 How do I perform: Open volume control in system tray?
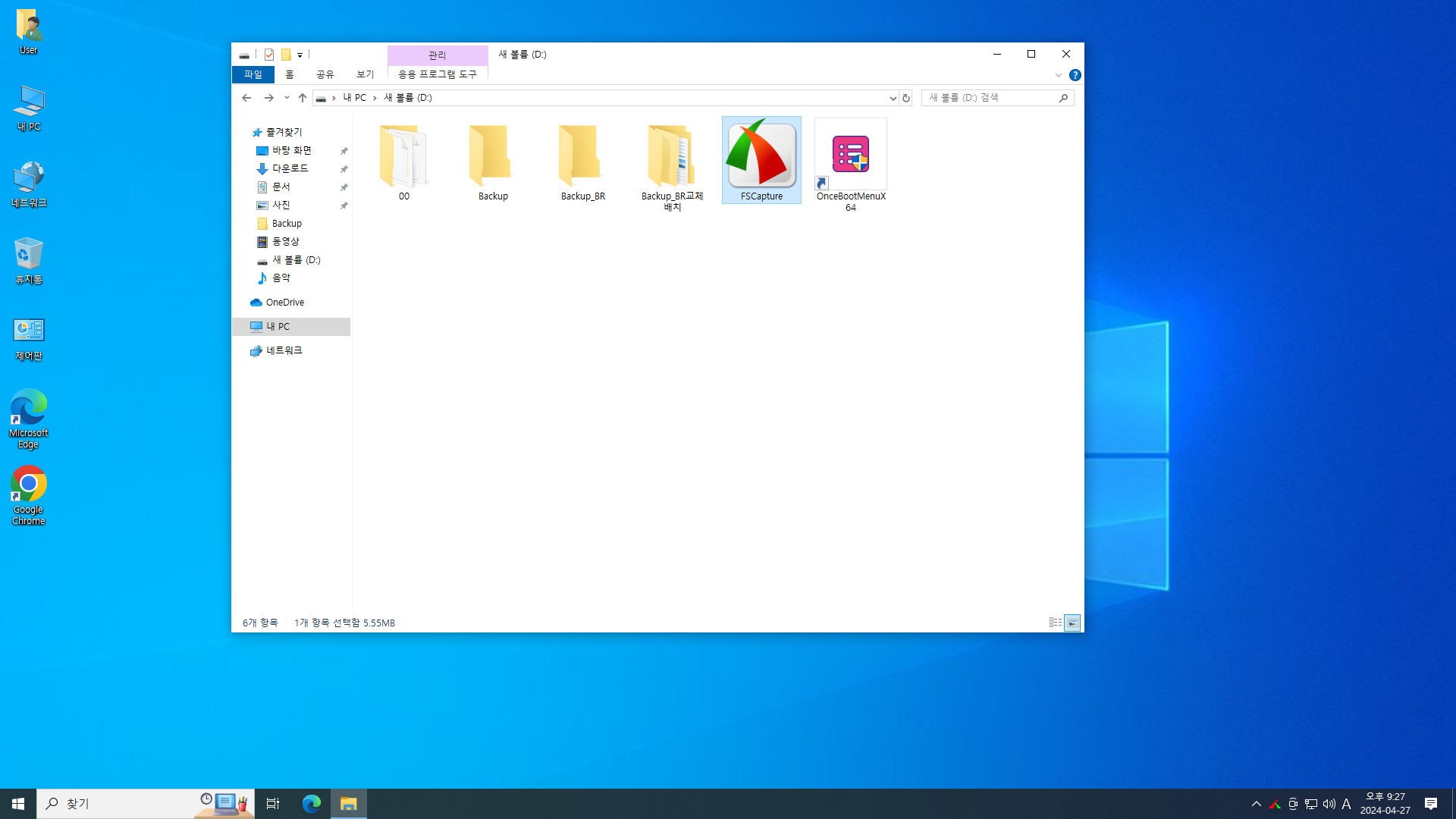click(x=1329, y=804)
